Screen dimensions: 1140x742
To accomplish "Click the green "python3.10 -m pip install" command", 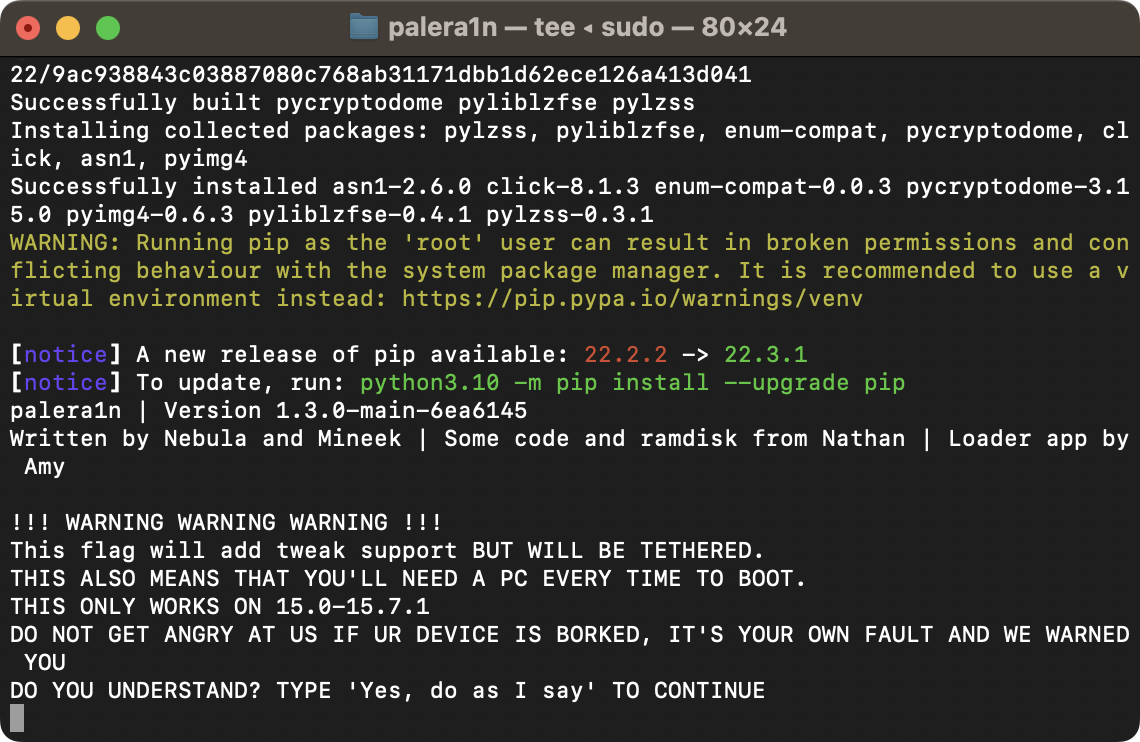I will 632,382.
